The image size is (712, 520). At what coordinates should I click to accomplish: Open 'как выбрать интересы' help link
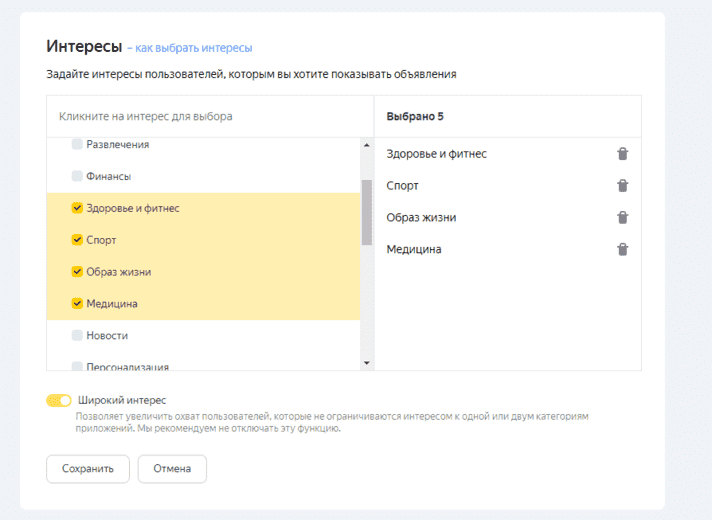(193, 48)
